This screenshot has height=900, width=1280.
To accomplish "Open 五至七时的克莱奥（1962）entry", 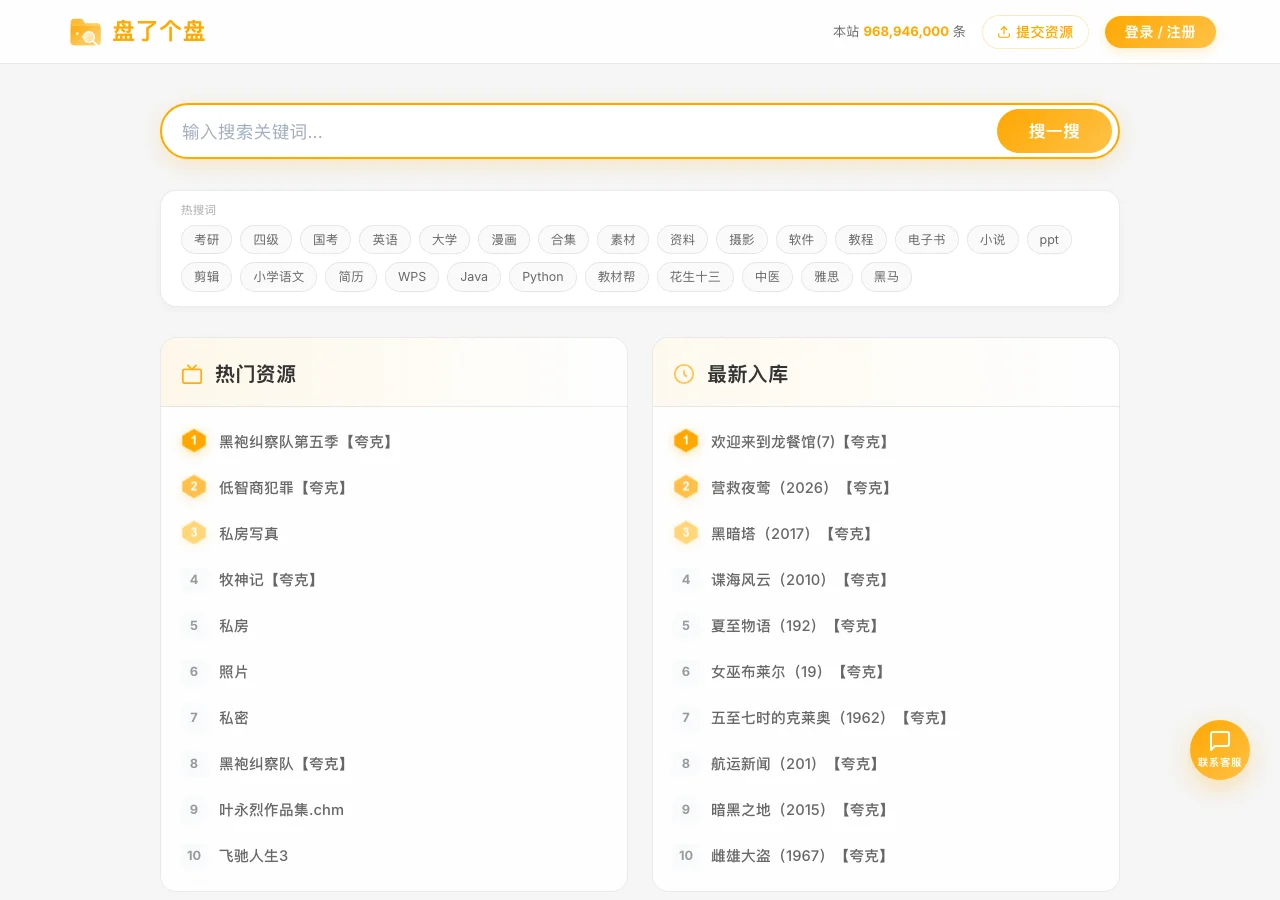I will point(831,717).
